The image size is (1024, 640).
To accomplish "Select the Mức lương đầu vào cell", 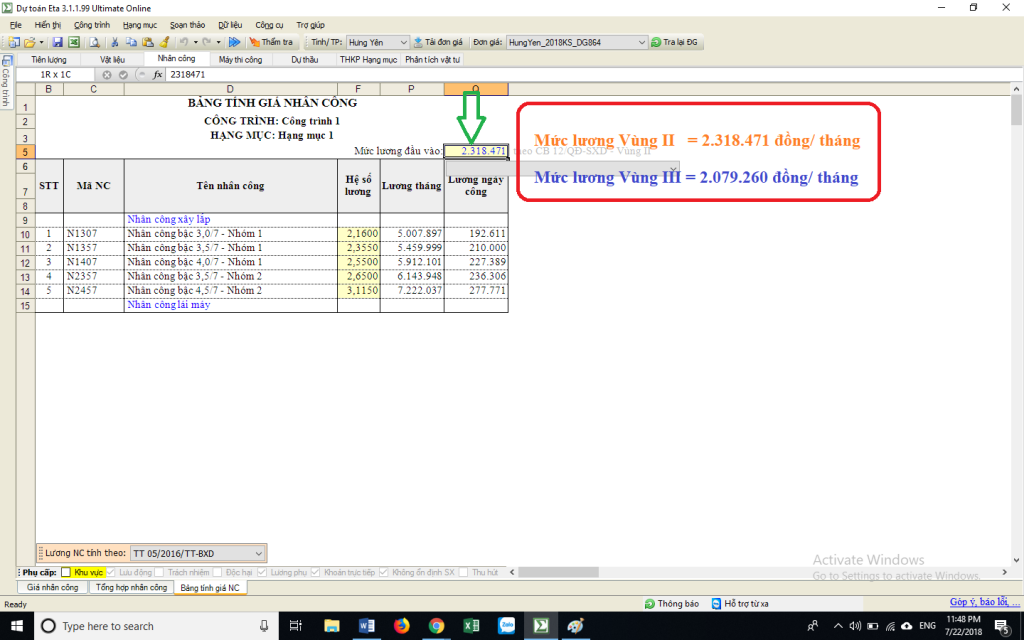I will (x=476, y=151).
